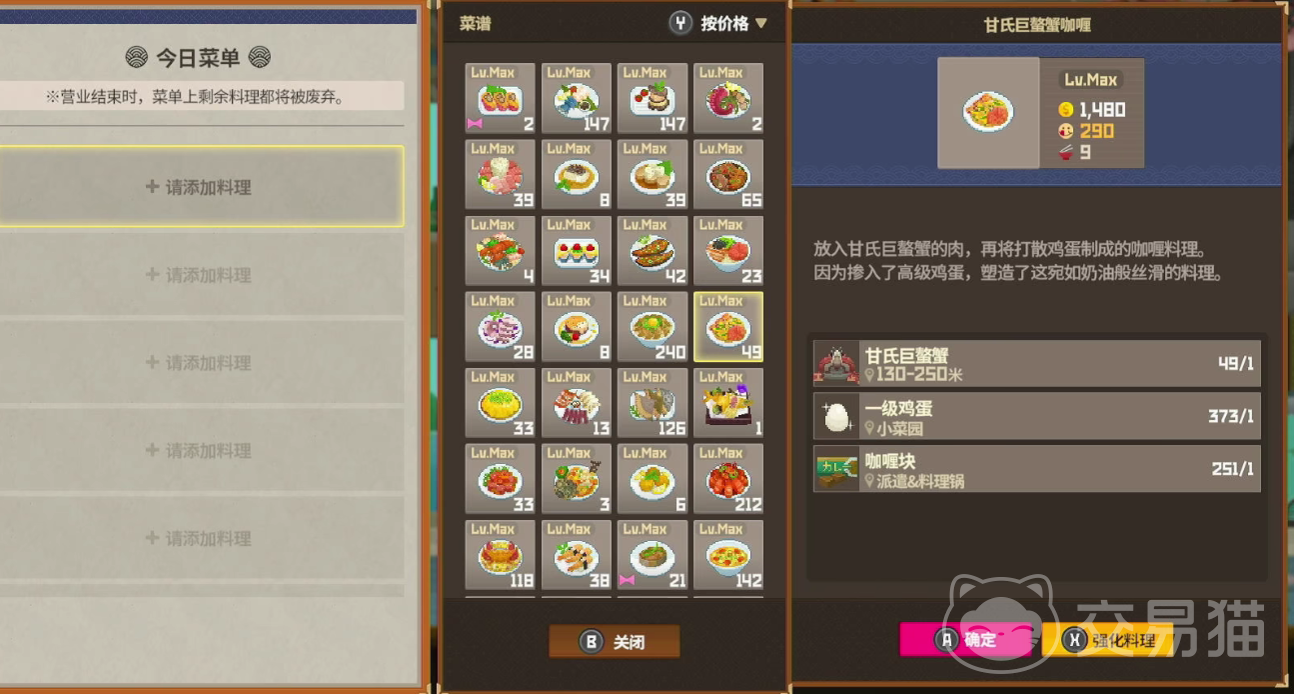
Task: Select the 咖喱块 ingredient row
Action: (1037, 469)
